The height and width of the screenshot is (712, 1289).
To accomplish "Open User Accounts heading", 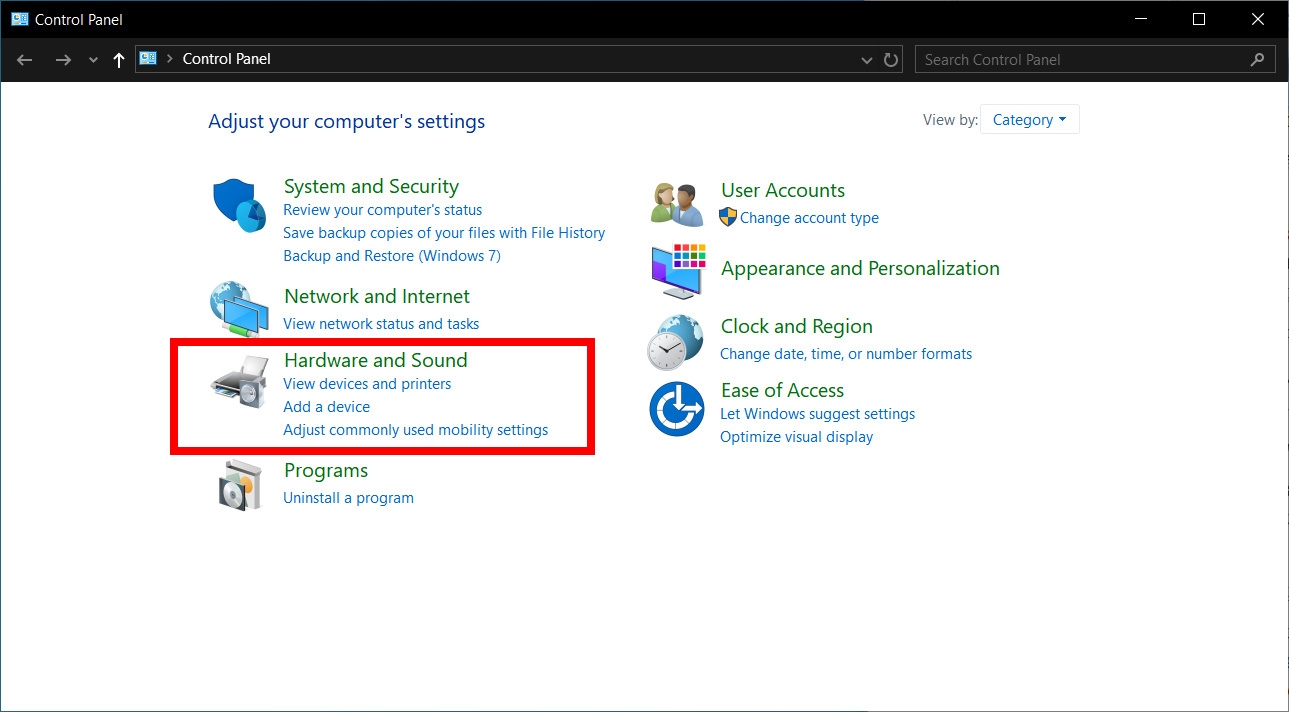I will [x=783, y=190].
